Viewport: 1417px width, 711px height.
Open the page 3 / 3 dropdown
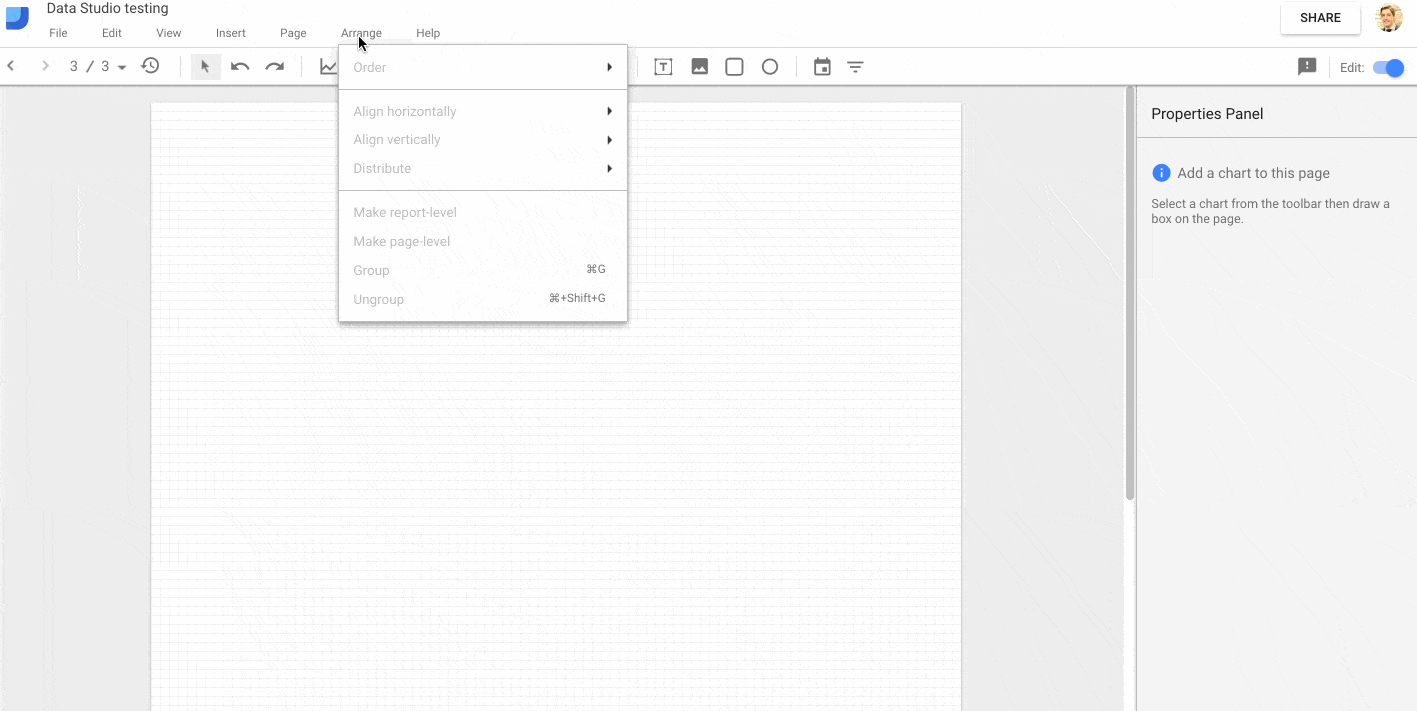pyautogui.click(x=98, y=67)
